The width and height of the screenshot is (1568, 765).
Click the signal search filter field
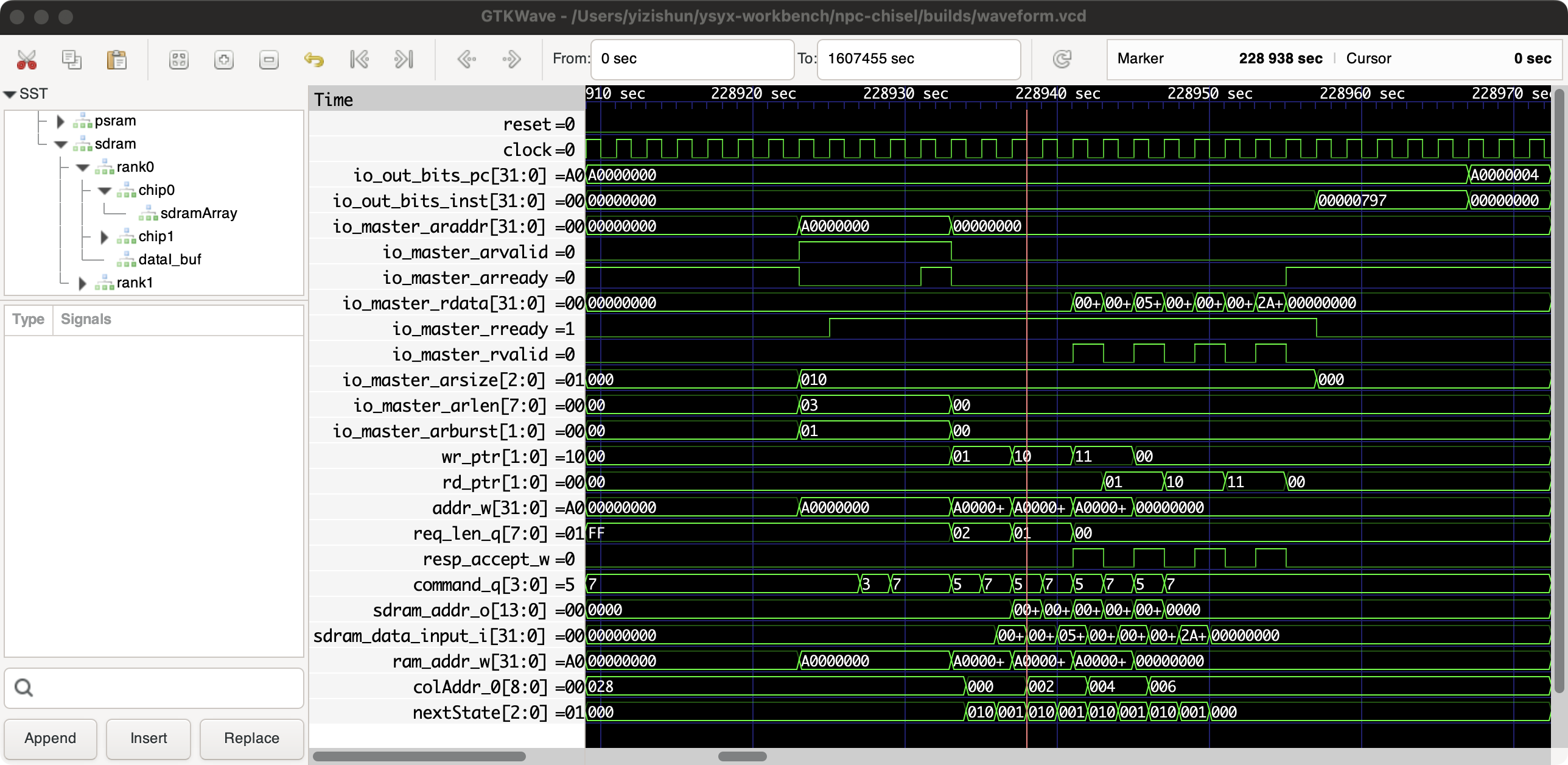click(154, 688)
